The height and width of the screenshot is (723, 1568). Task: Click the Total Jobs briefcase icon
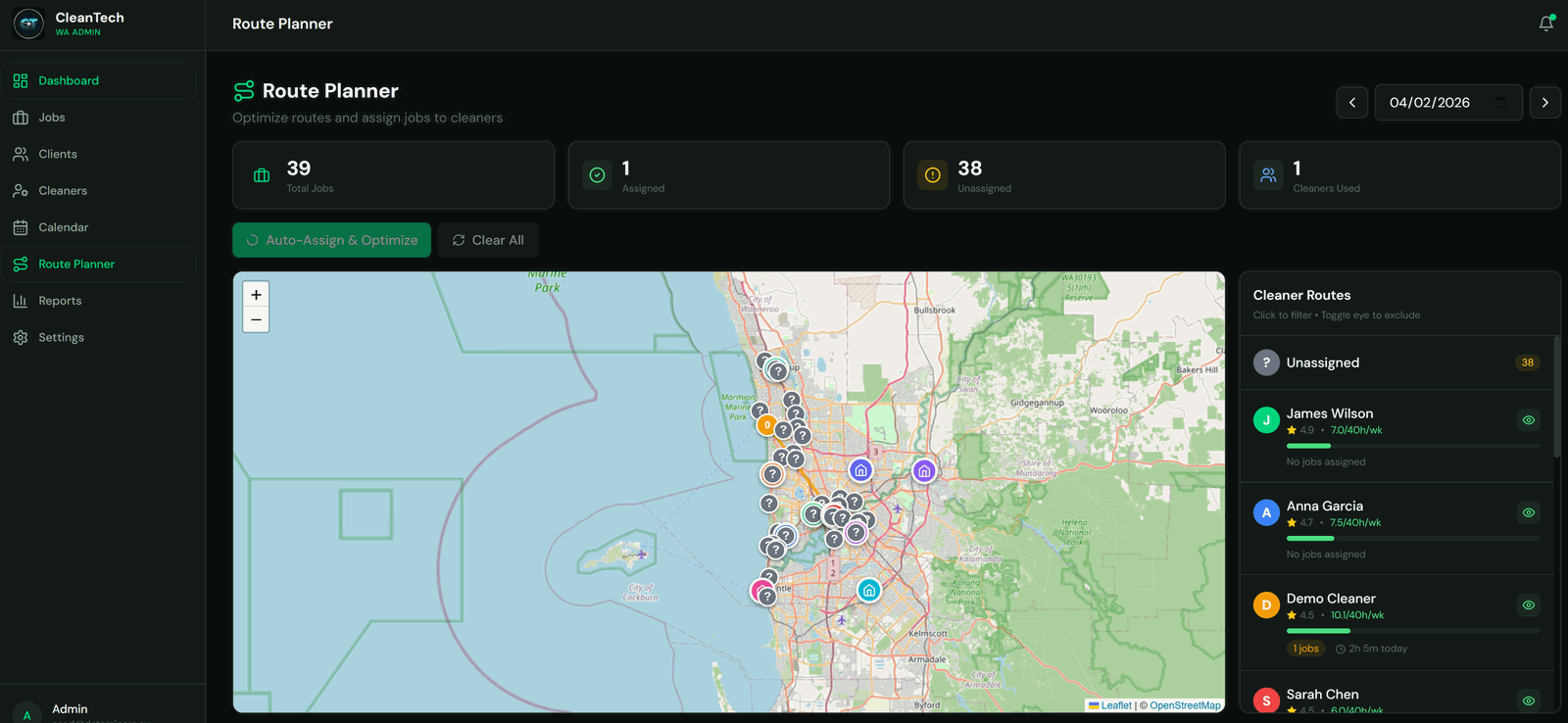coord(262,175)
